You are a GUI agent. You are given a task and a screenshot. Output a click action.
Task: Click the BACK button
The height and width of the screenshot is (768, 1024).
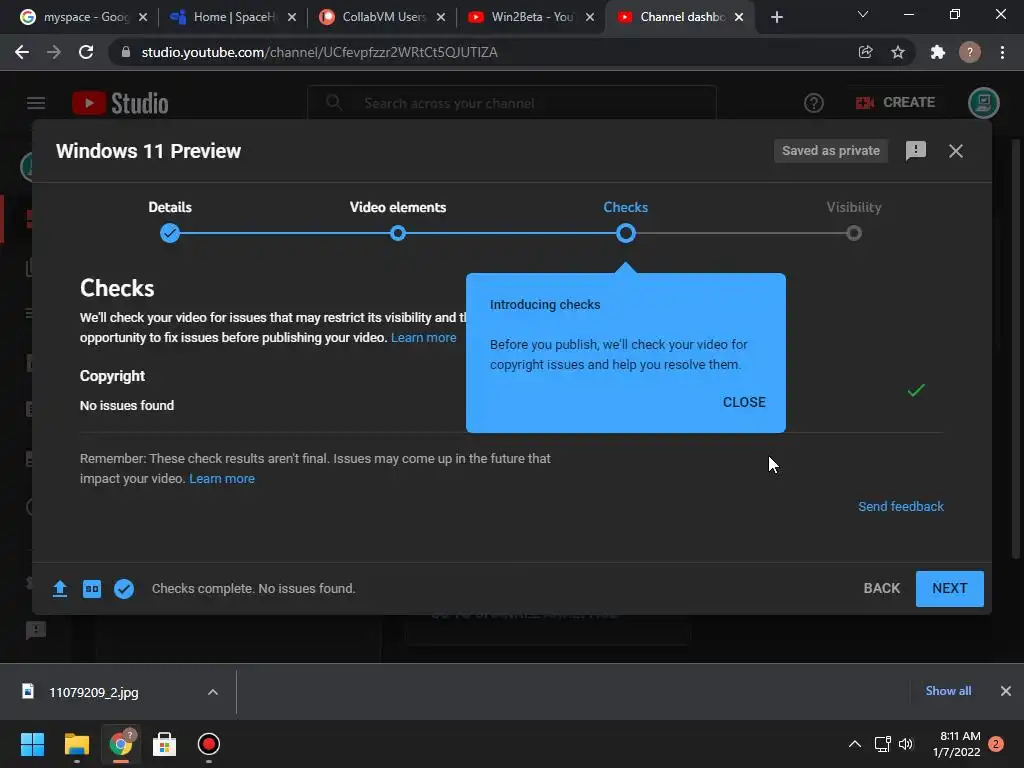(882, 588)
